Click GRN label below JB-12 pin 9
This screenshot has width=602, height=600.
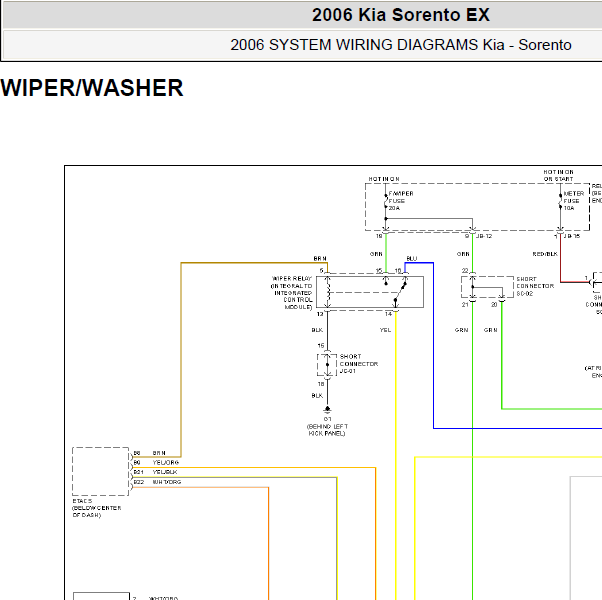click(x=463, y=254)
